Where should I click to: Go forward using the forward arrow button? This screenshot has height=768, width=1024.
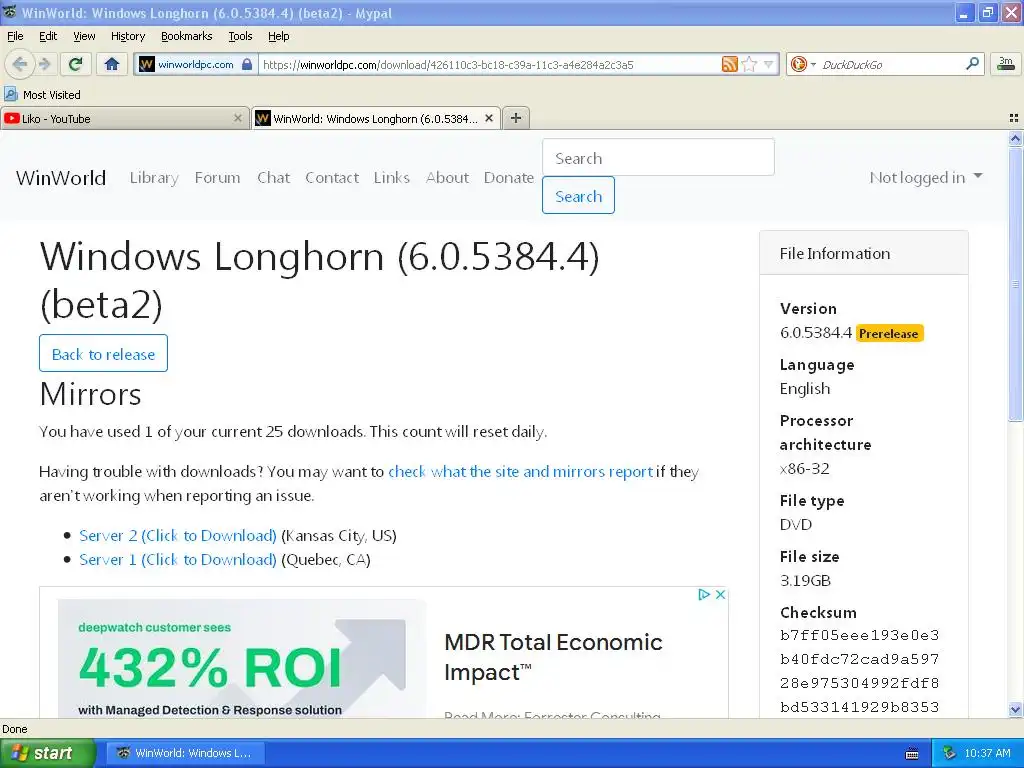coord(45,64)
